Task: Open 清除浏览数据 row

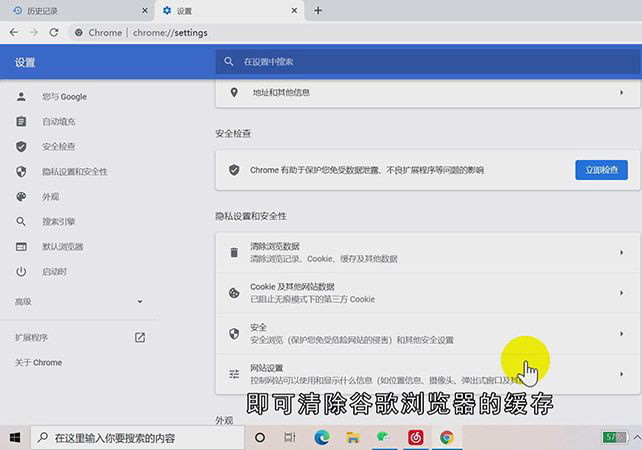Action: tap(427, 253)
